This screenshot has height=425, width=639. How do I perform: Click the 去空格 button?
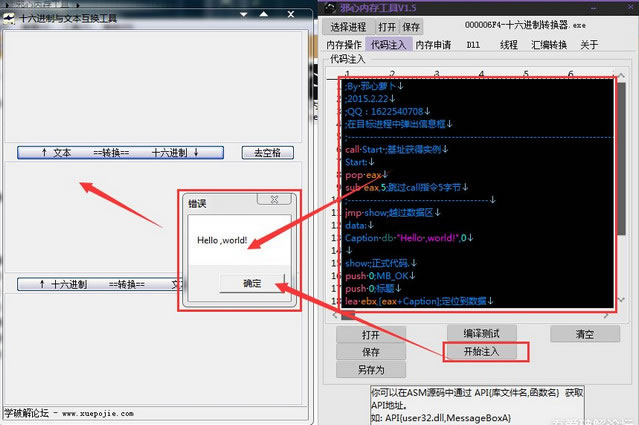pyautogui.click(x=267, y=153)
